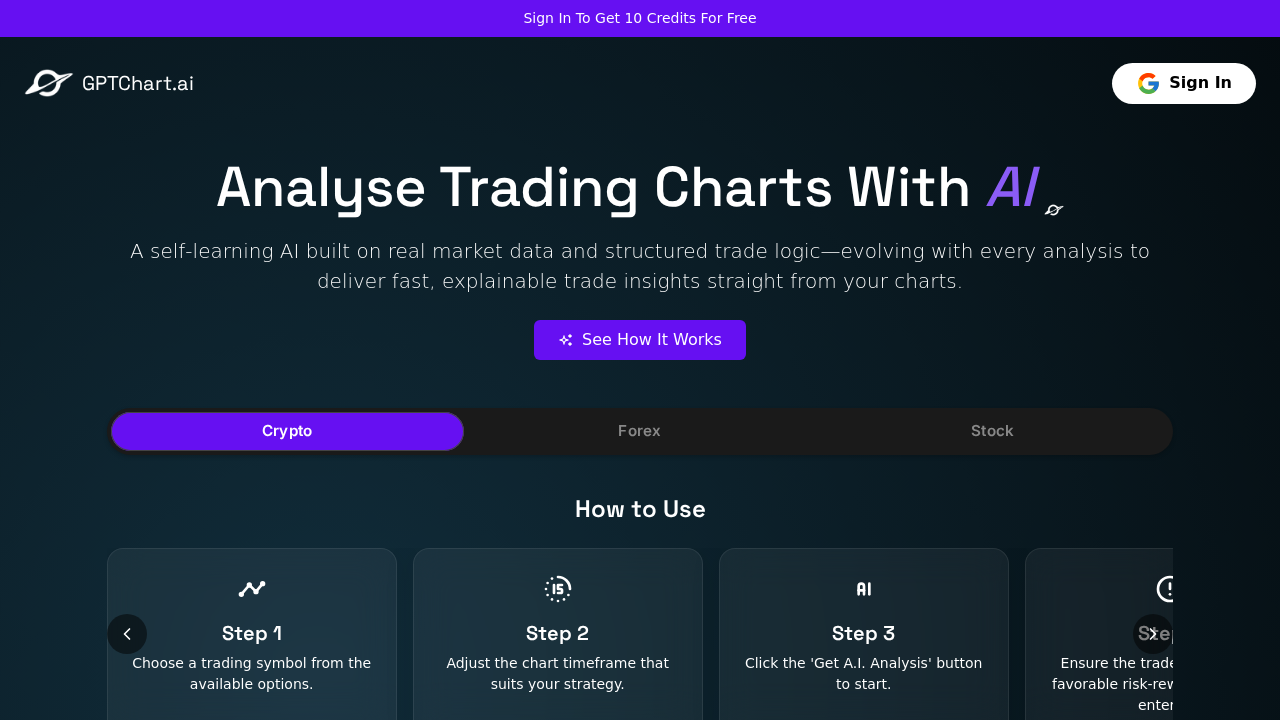
Task: Click the AI icon above Step 3
Action: (x=863, y=589)
